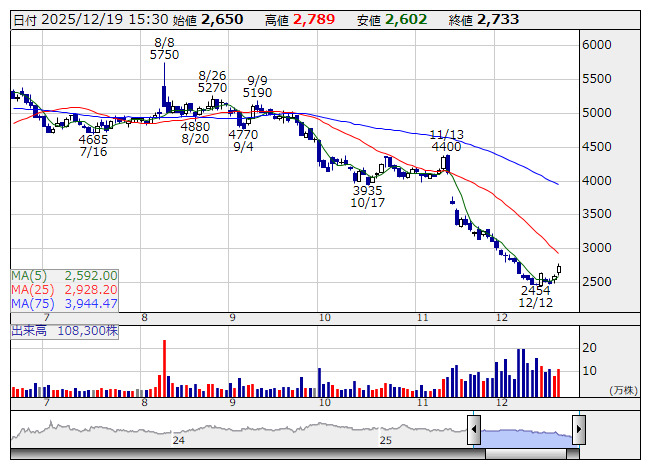The image size is (653, 470).
Task: Click the (万株) volume unit label
Action: [623, 390]
